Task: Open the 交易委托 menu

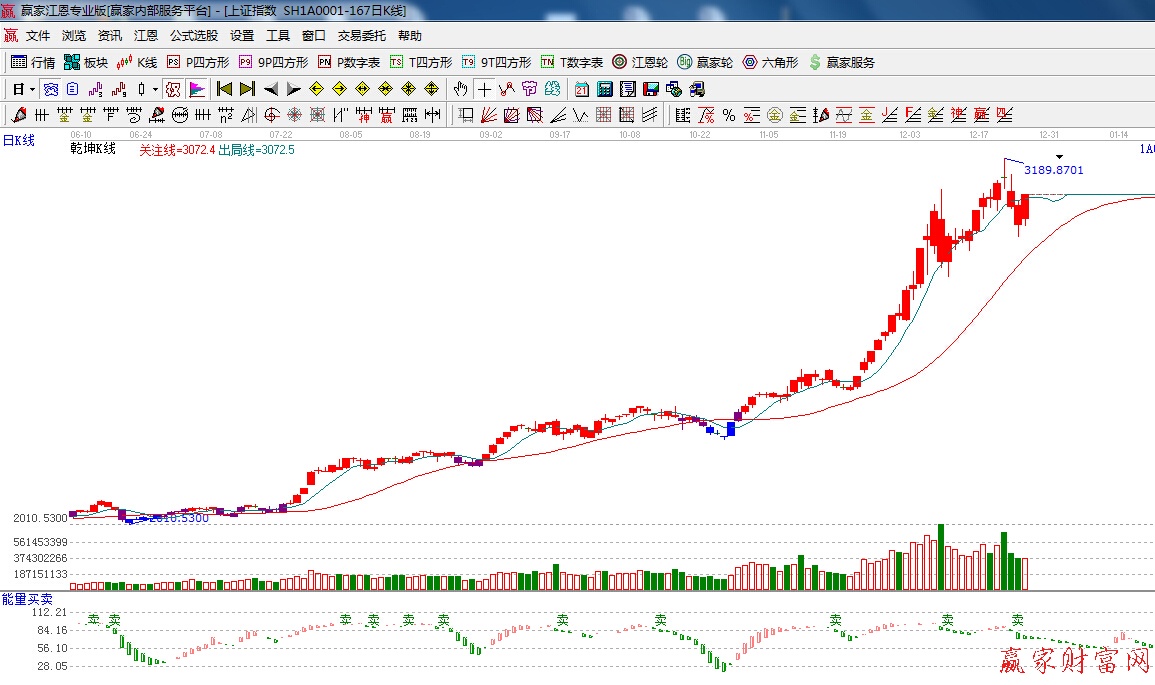Action: pos(361,36)
